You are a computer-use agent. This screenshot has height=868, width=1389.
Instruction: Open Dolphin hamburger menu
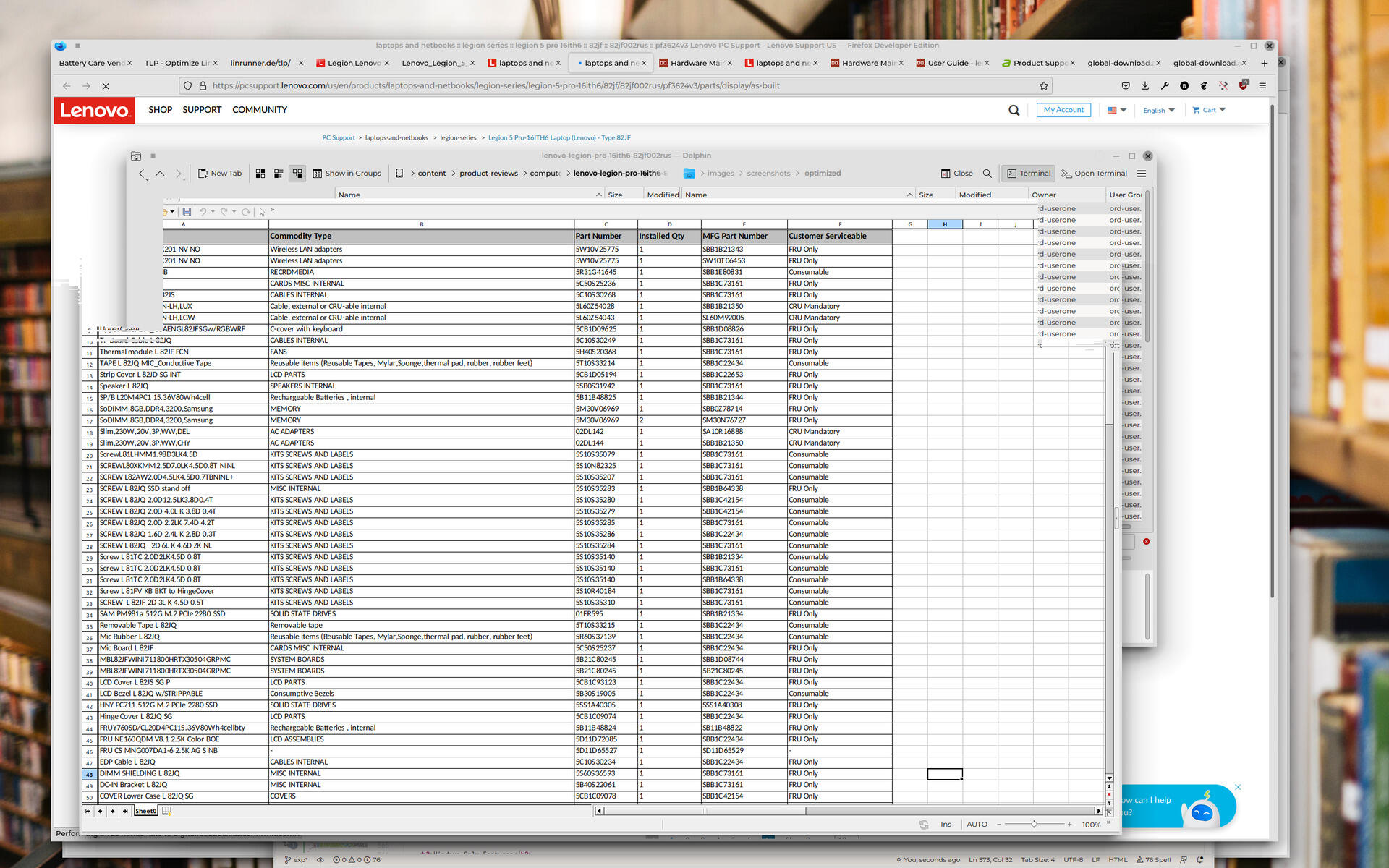click(1142, 174)
